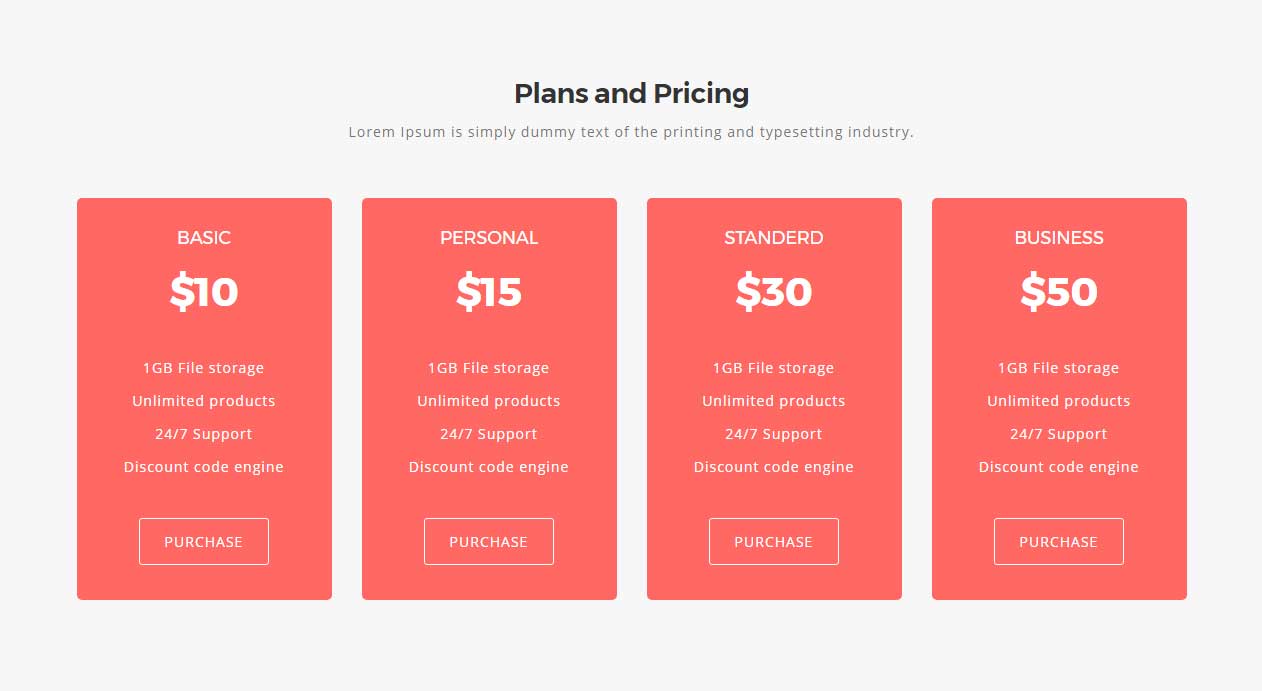
Task: Select the PERSONAL plan title
Action: point(489,238)
